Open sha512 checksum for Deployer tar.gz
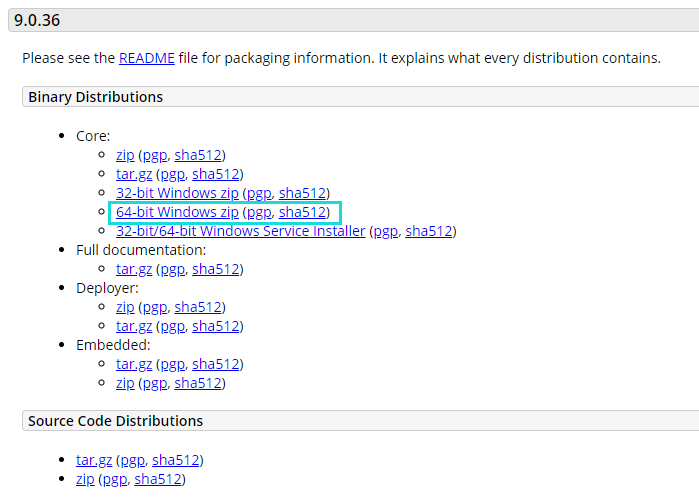This screenshot has width=699, height=499. [x=216, y=326]
